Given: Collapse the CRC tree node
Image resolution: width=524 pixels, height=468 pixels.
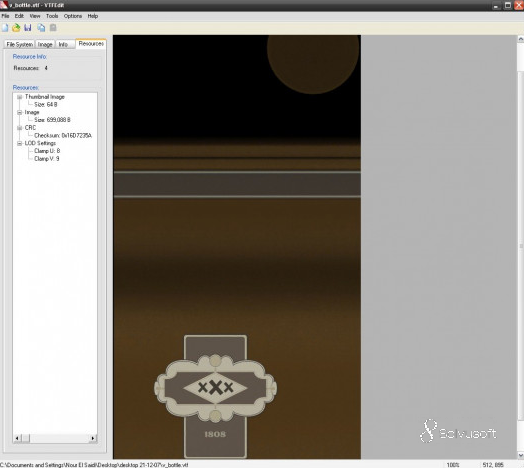Looking at the screenshot, I should [19, 128].
